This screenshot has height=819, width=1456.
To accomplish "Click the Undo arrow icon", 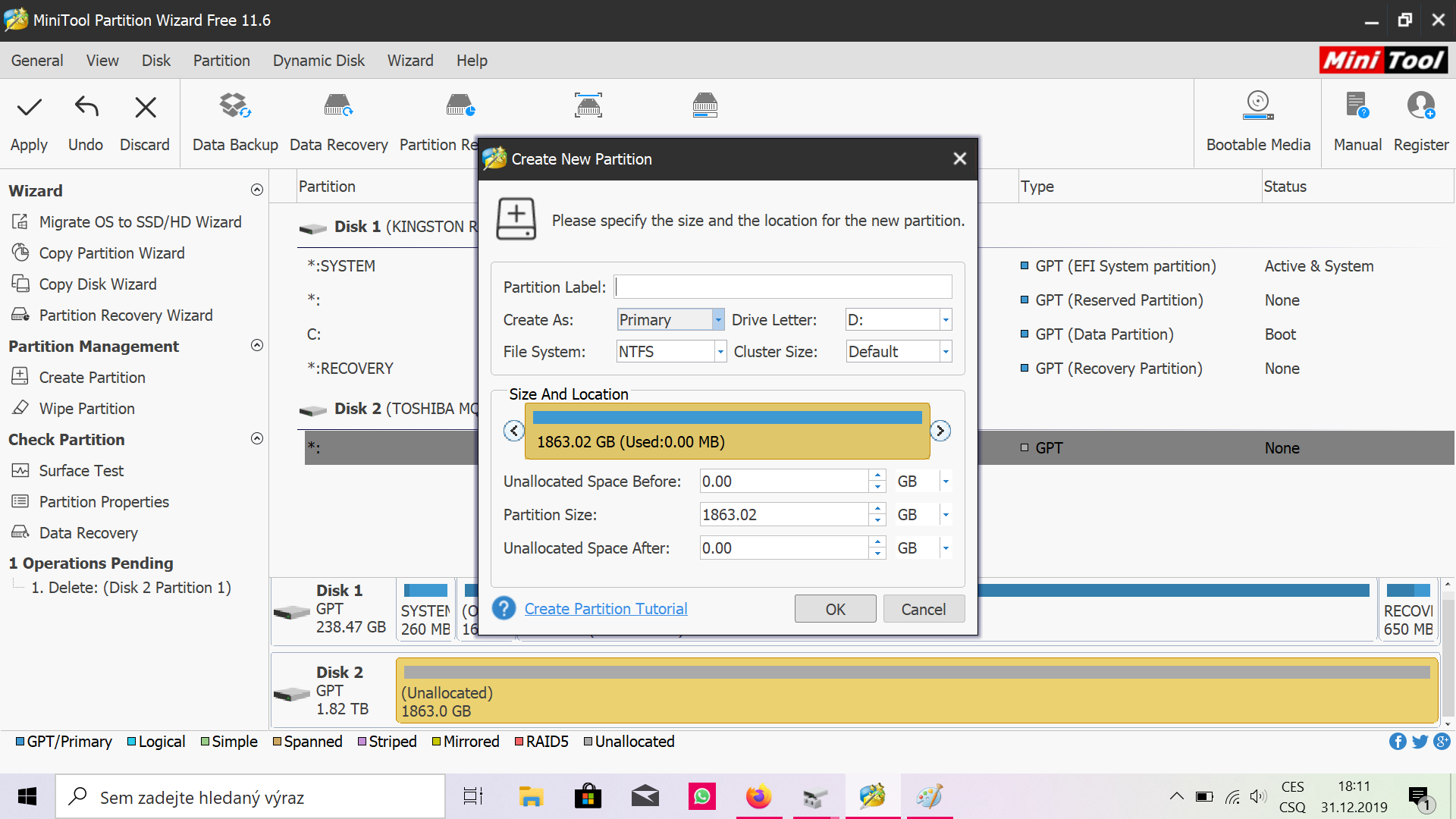I will coord(86,108).
